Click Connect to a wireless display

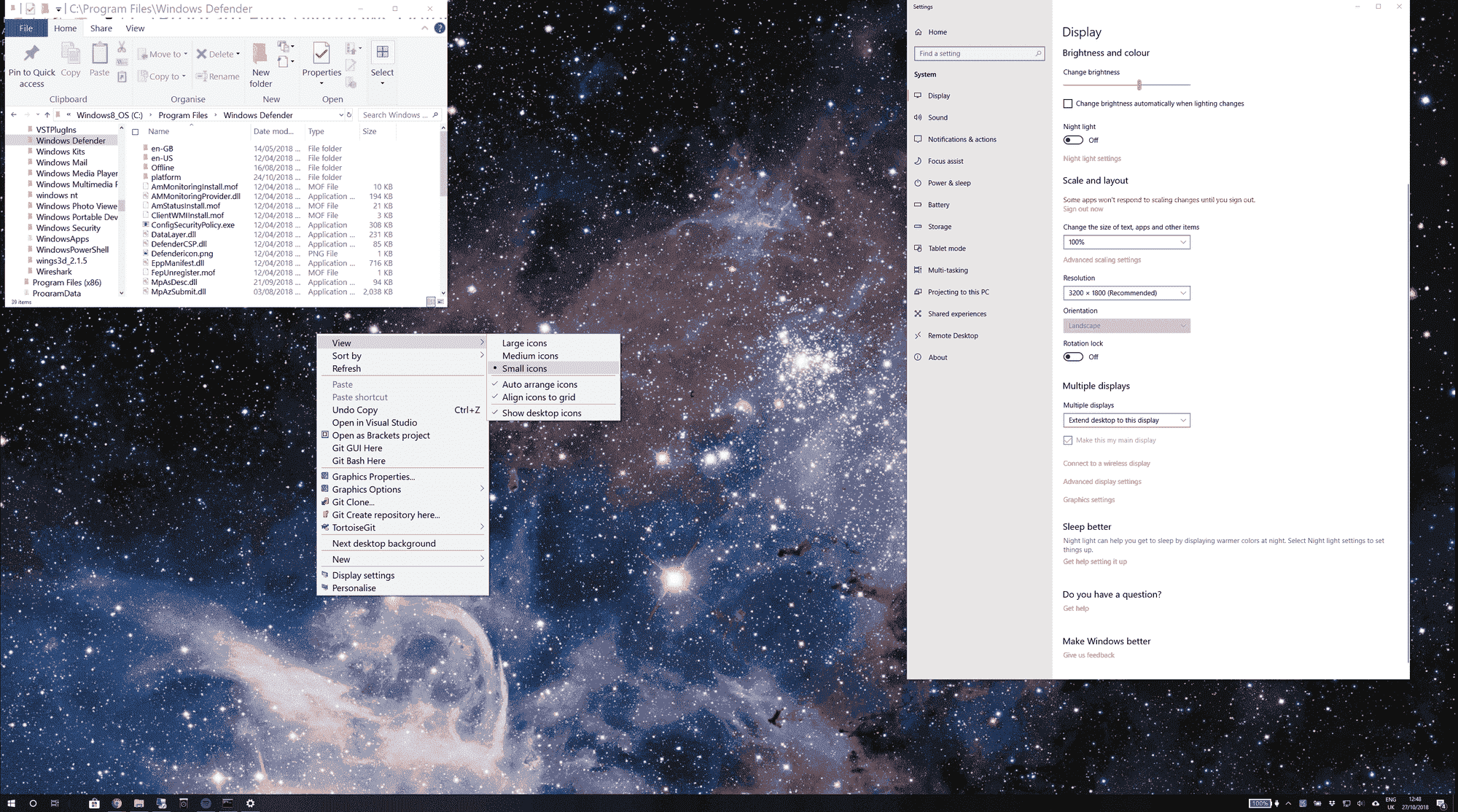[x=1106, y=464]
